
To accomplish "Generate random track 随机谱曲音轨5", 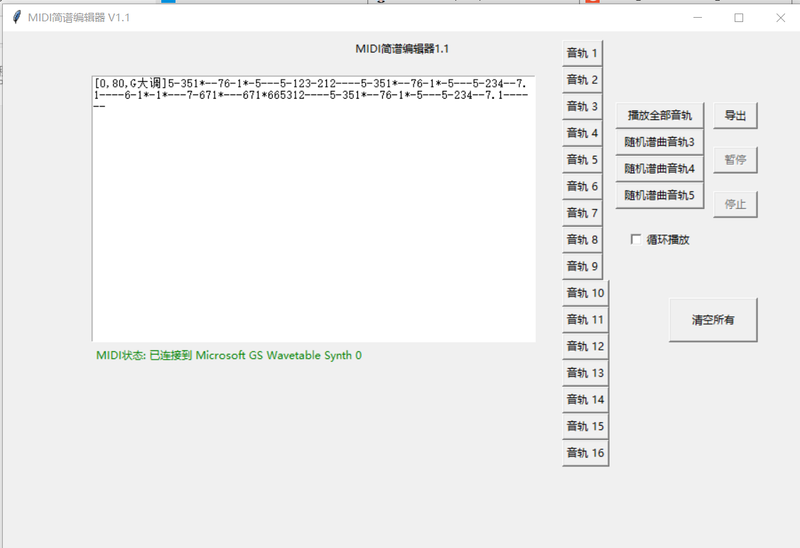I will coord(660,195).
